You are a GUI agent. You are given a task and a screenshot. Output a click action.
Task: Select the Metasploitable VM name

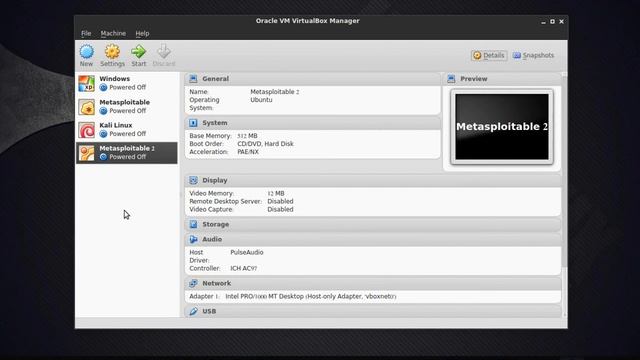click(124, 102)
